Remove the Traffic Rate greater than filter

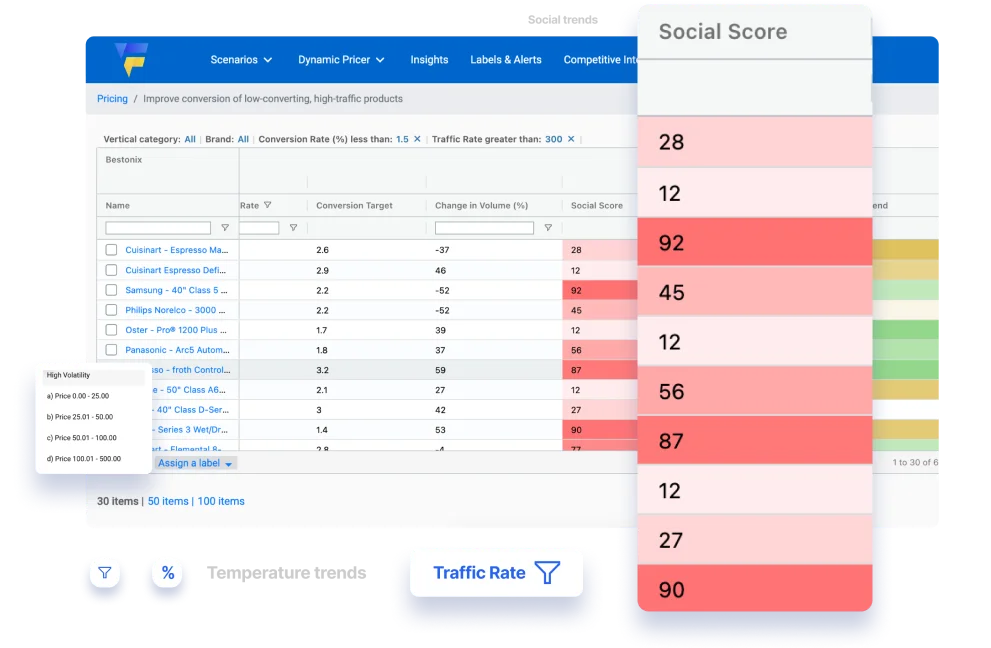point(571,139)
